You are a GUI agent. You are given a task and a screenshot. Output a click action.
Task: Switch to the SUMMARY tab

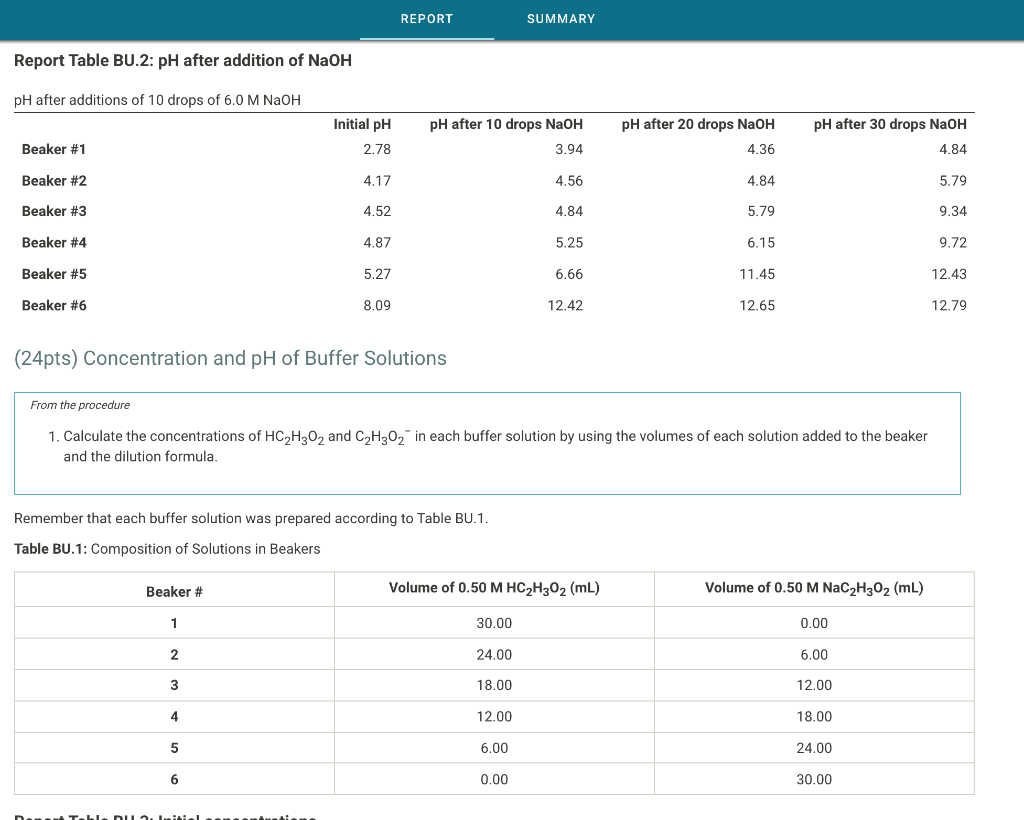[561, 19]
